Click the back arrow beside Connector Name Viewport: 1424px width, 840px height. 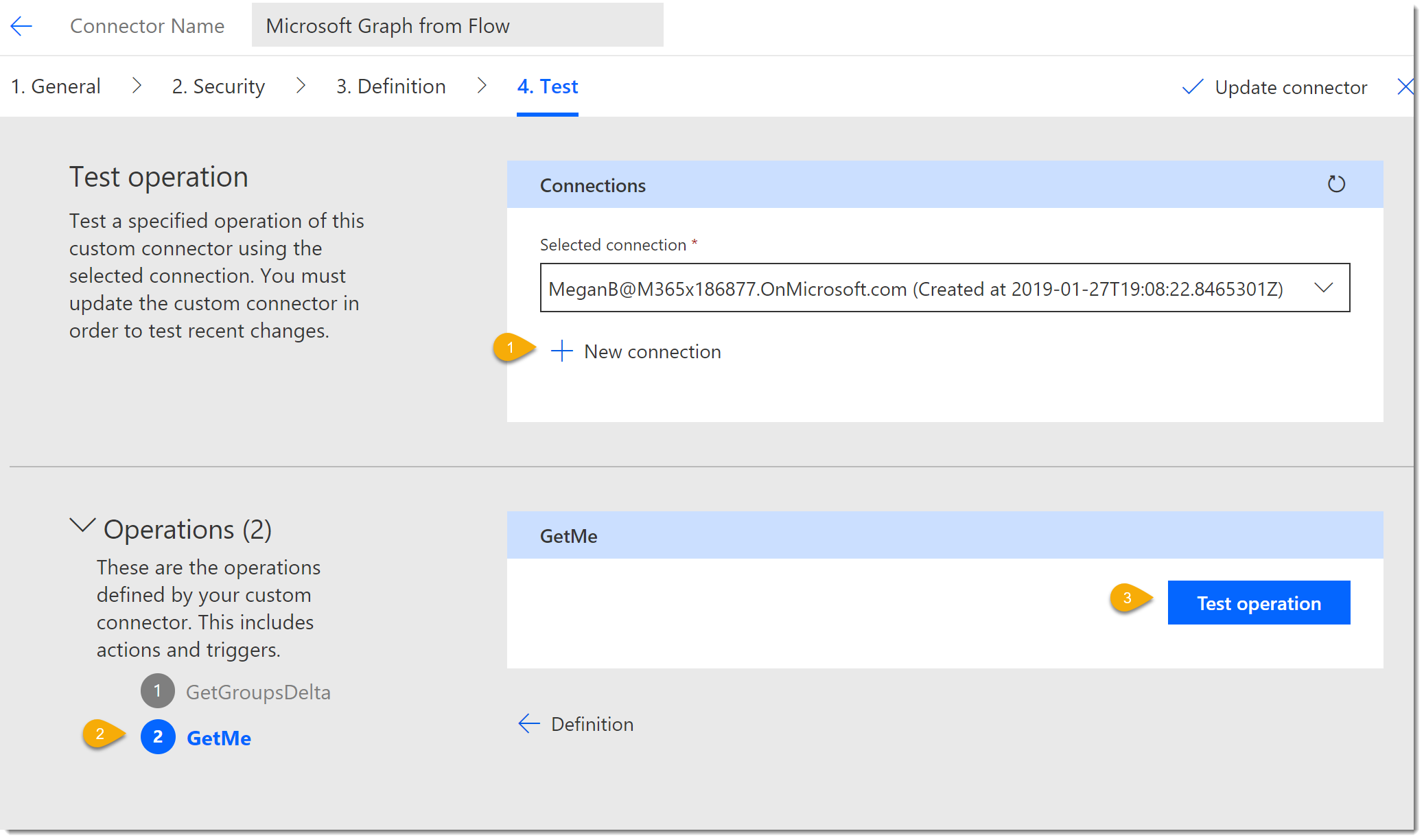tap(21, 26)
